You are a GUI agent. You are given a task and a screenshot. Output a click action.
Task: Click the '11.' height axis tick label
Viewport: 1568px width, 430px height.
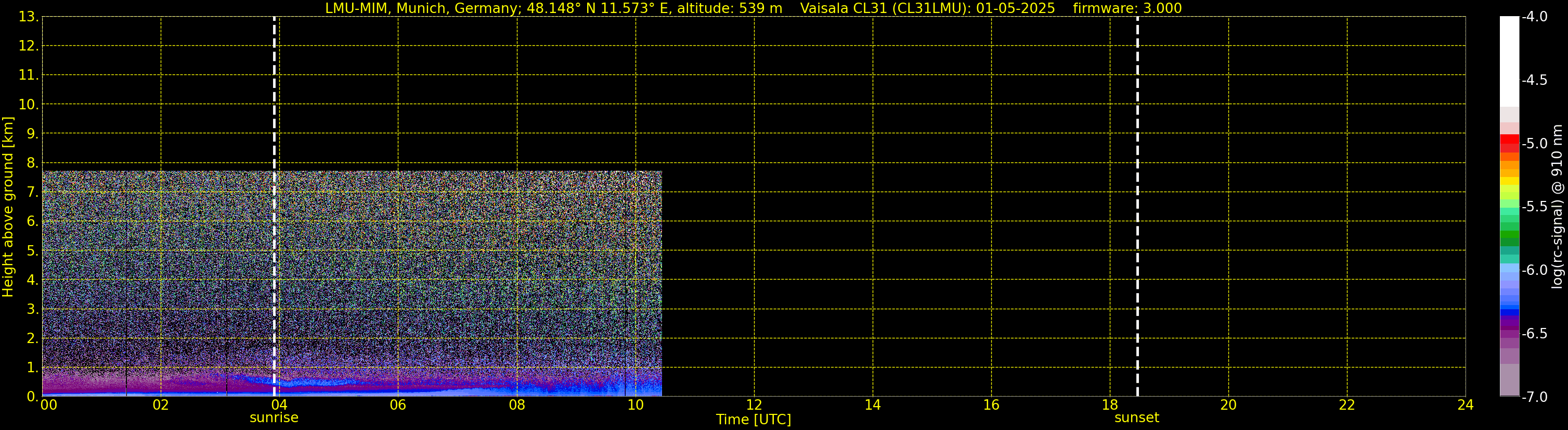[x=29, y=75]
